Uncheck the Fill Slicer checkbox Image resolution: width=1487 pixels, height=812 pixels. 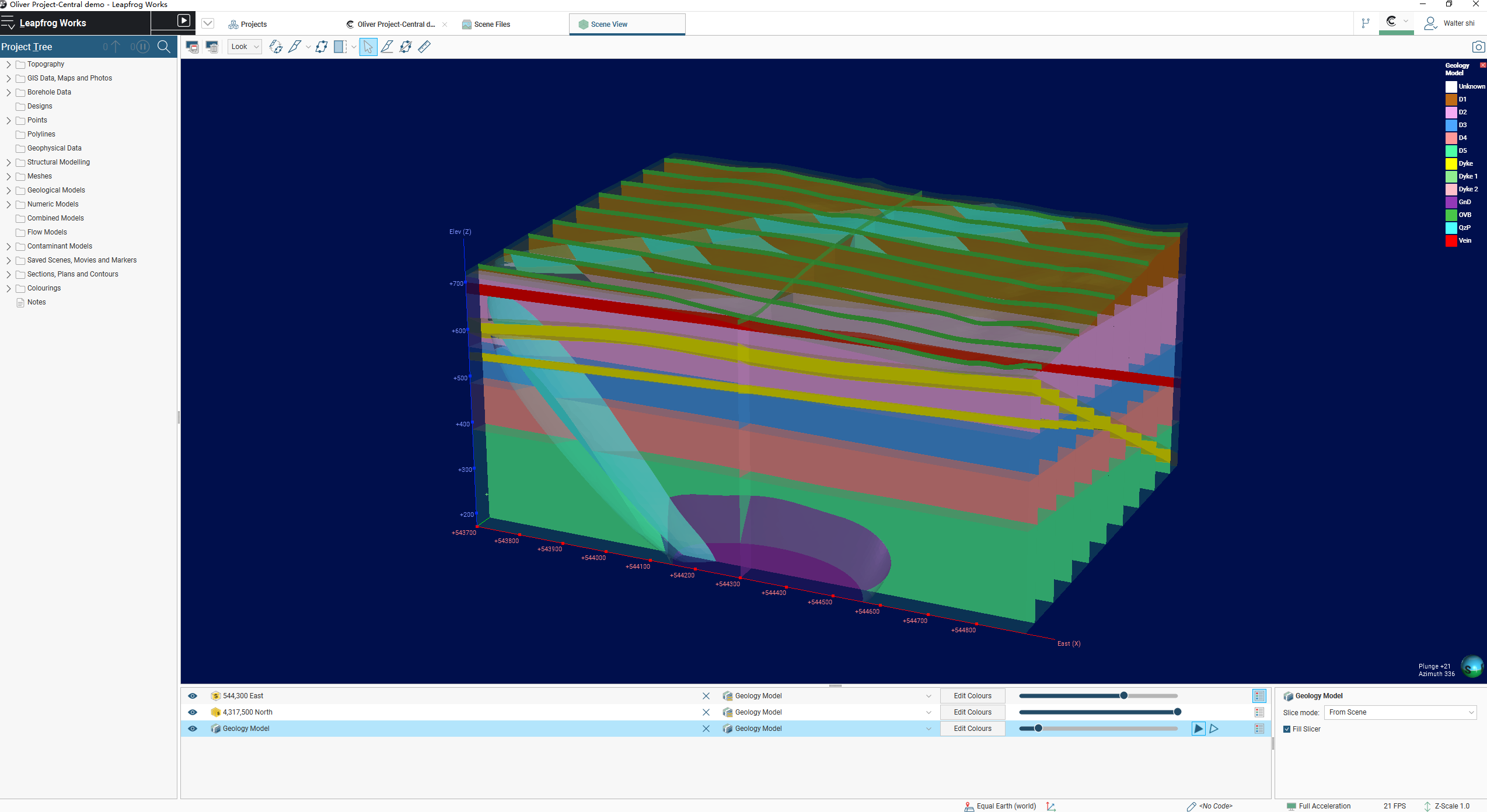[x=1287, y=729]
